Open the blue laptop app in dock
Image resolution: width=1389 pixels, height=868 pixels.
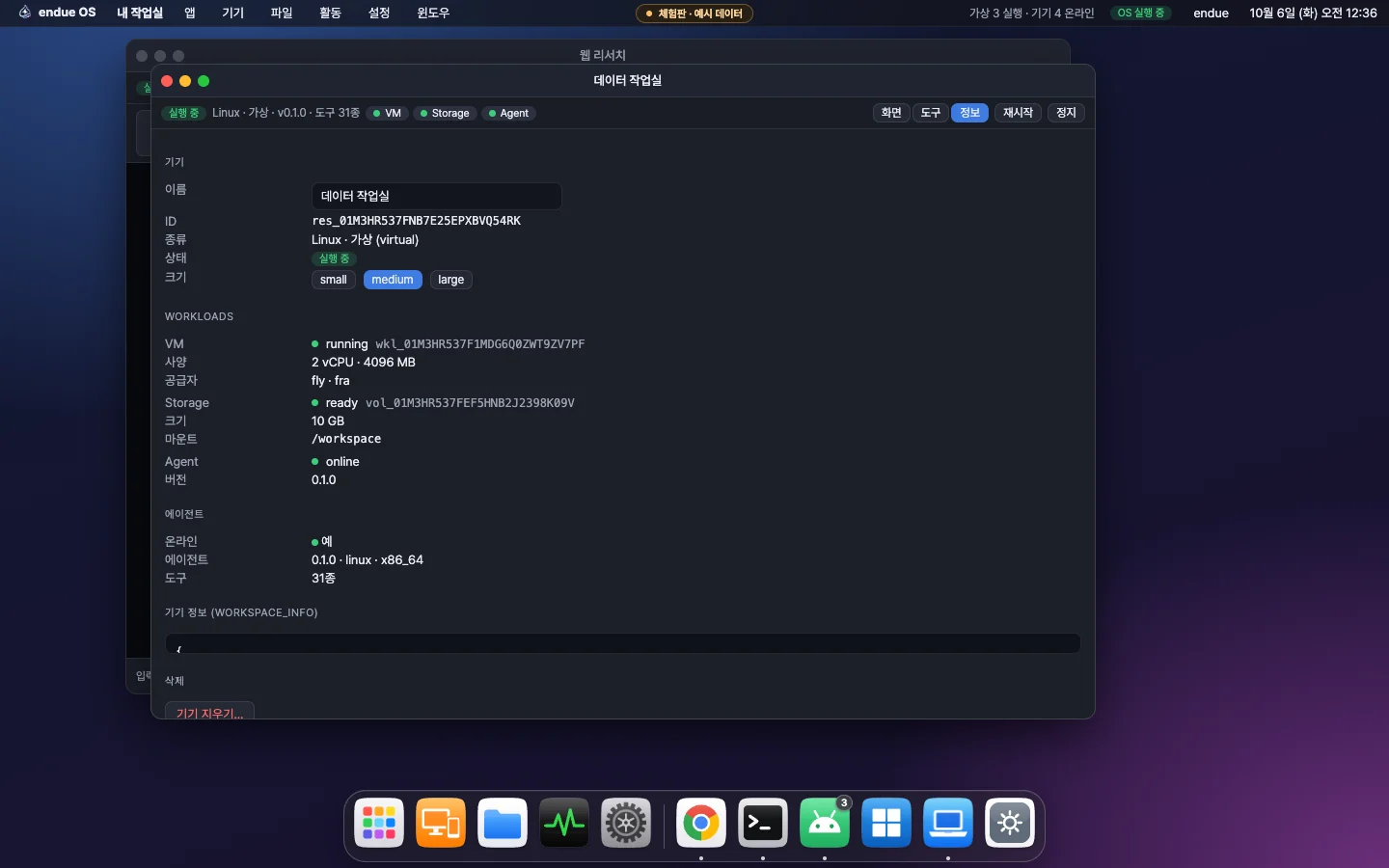click(x=948, y=823)
